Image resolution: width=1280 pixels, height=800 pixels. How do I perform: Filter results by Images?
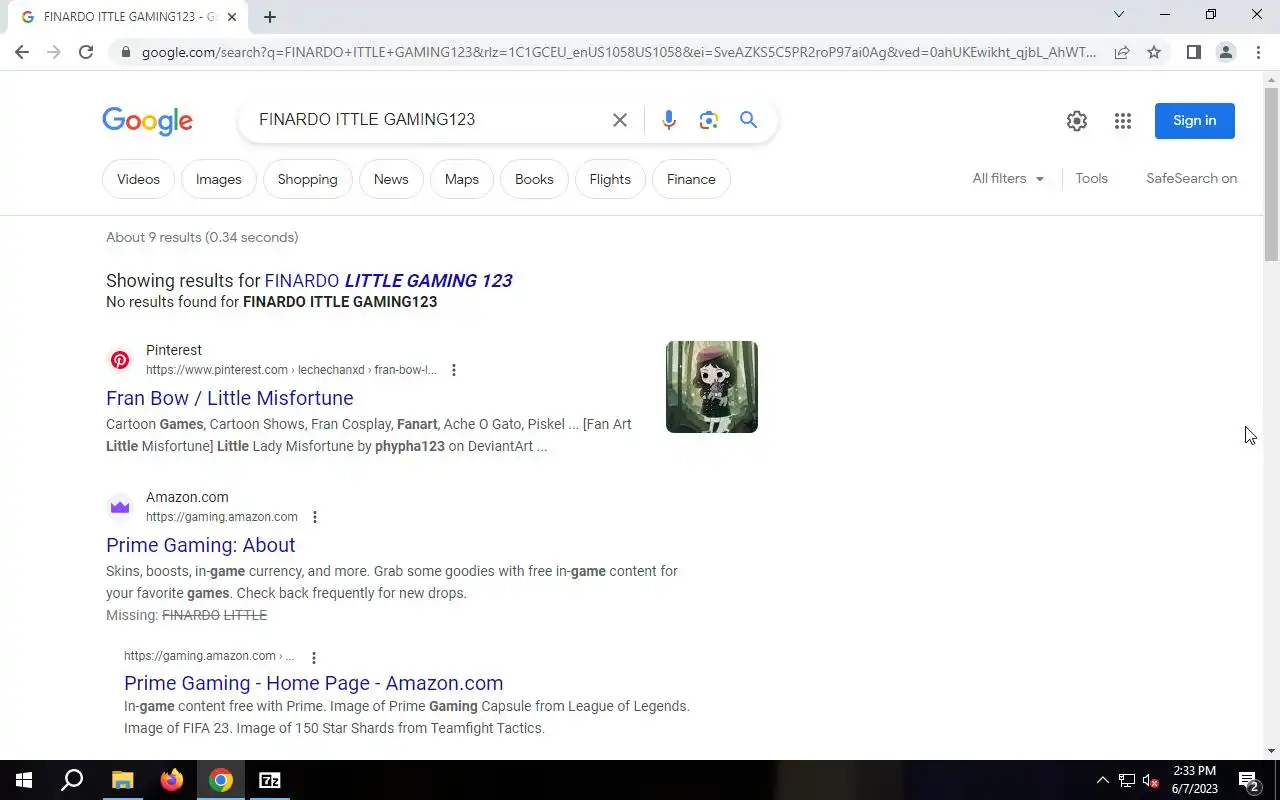[x=218, y=179]
